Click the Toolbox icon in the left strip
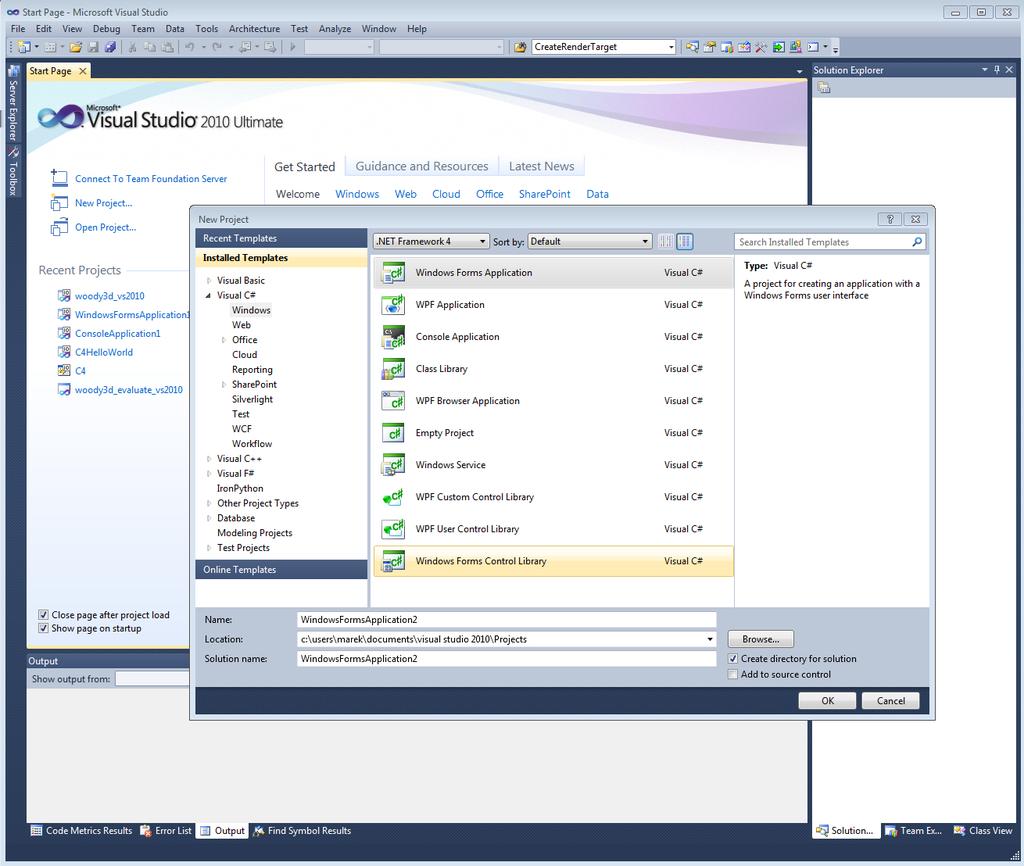 [12, 153]
